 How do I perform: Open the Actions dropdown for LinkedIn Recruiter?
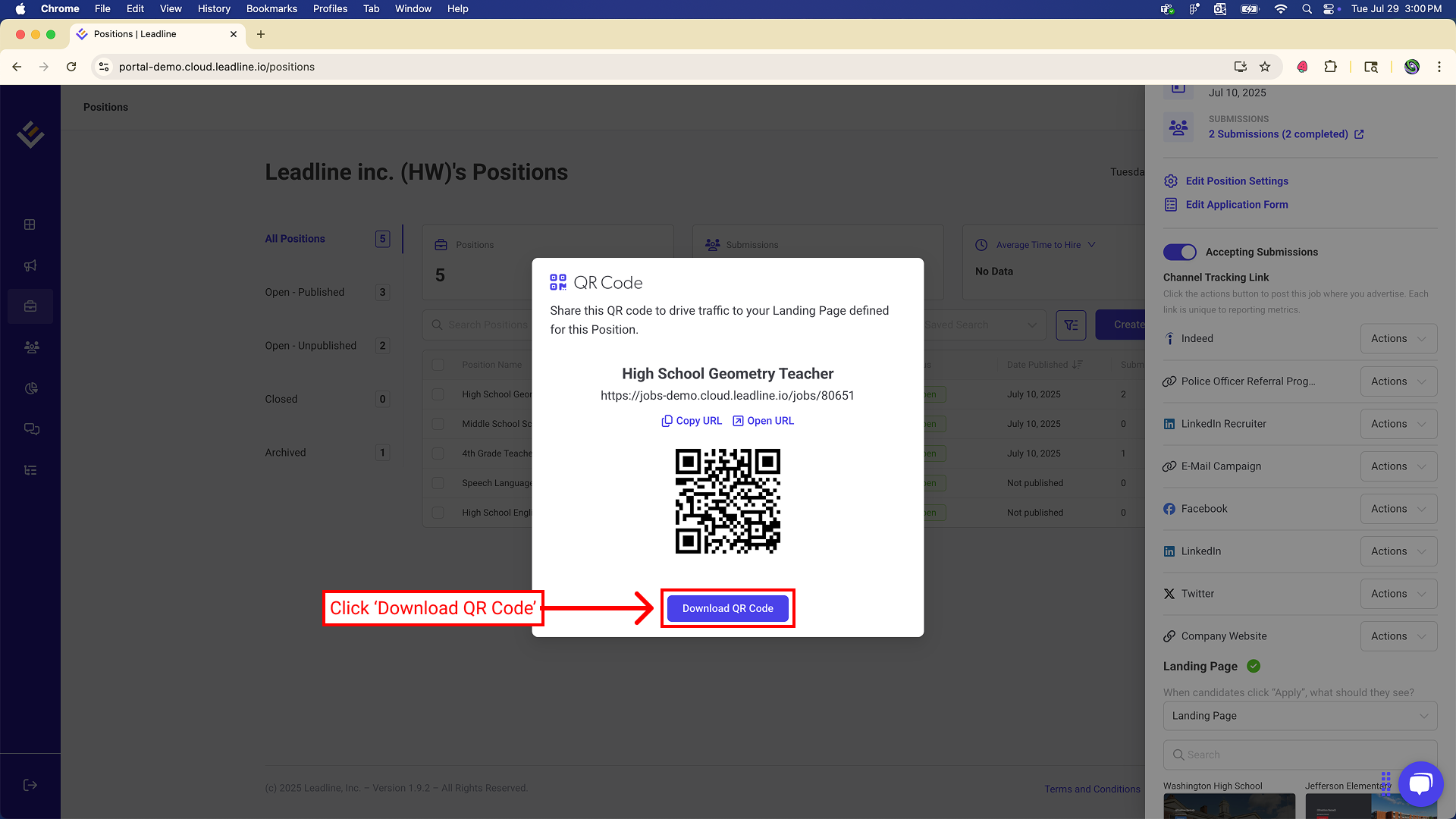point(1398,424)
